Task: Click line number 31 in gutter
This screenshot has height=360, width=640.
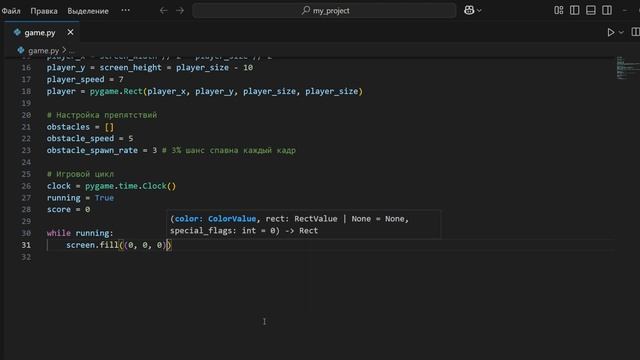Action: 26,245
